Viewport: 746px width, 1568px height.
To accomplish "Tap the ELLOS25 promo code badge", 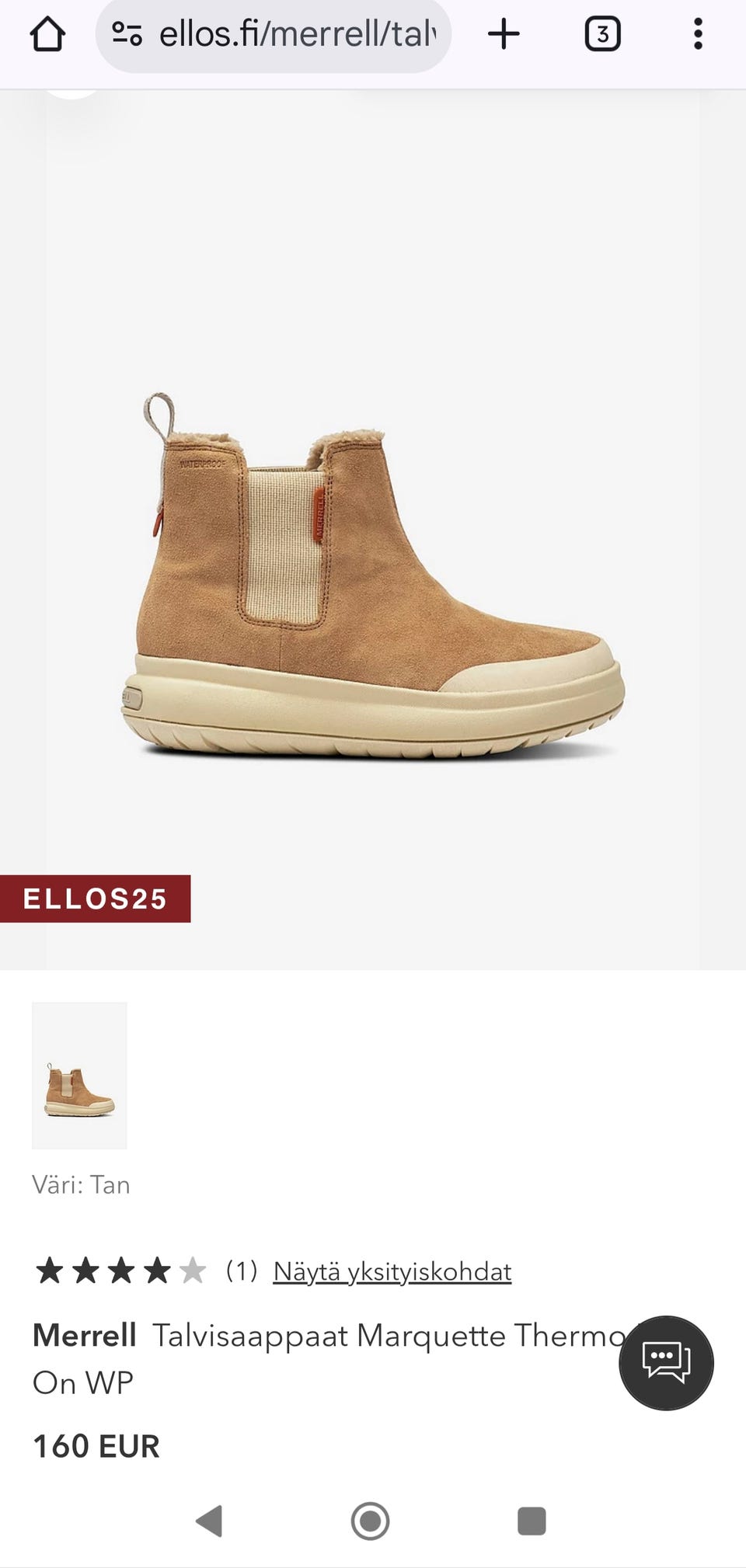I will 95,899.
